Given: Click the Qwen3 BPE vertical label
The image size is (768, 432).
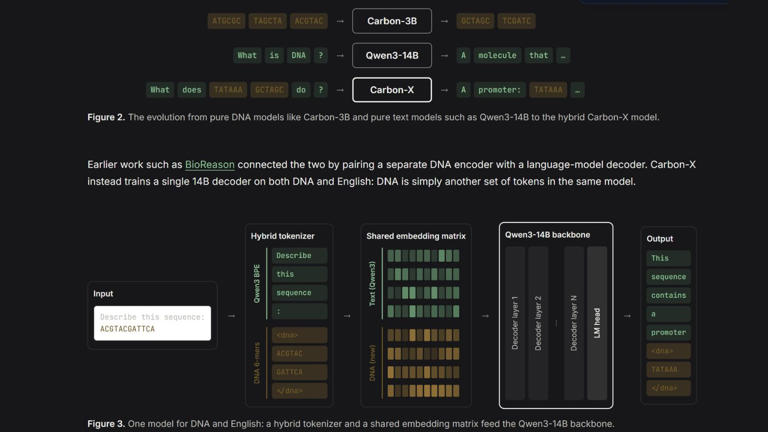Looking at the screenshot, I should [257, 284].
